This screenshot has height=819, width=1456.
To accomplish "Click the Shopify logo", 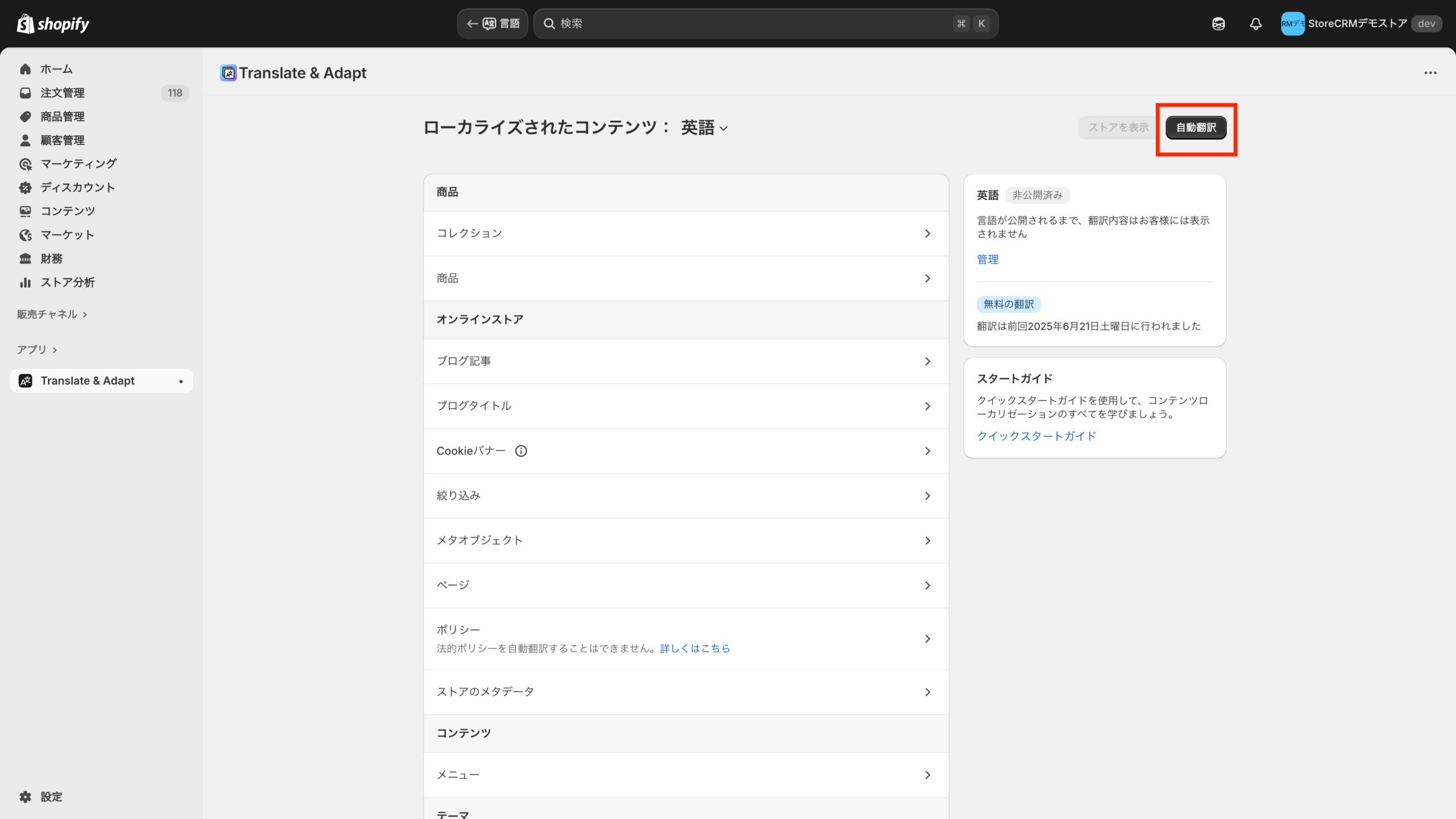I will (x=53, y=24).
